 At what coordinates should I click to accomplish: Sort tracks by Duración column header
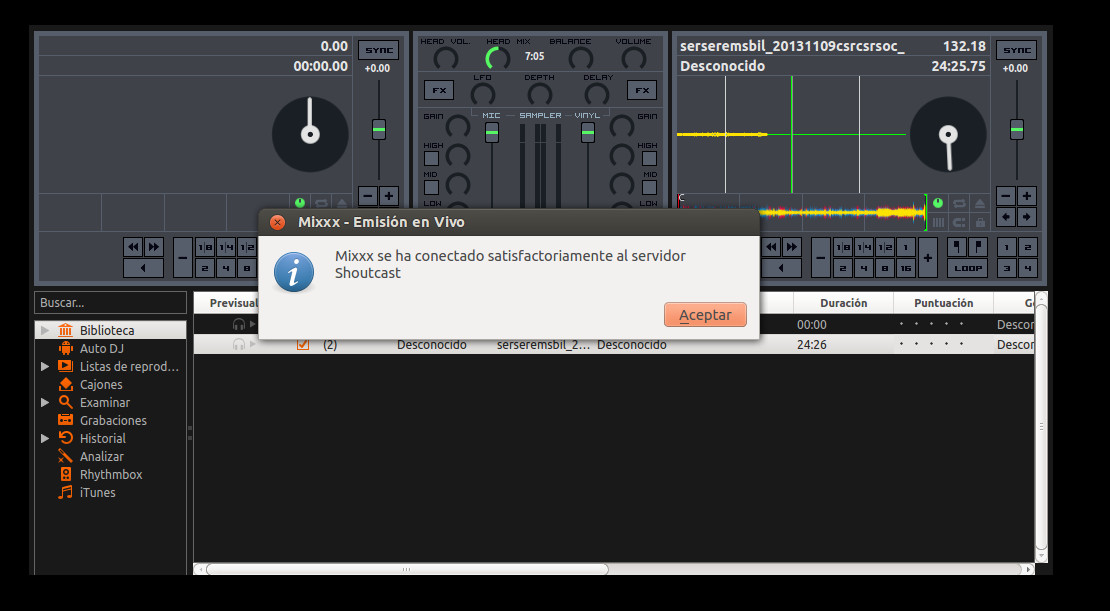click(842, 303)
